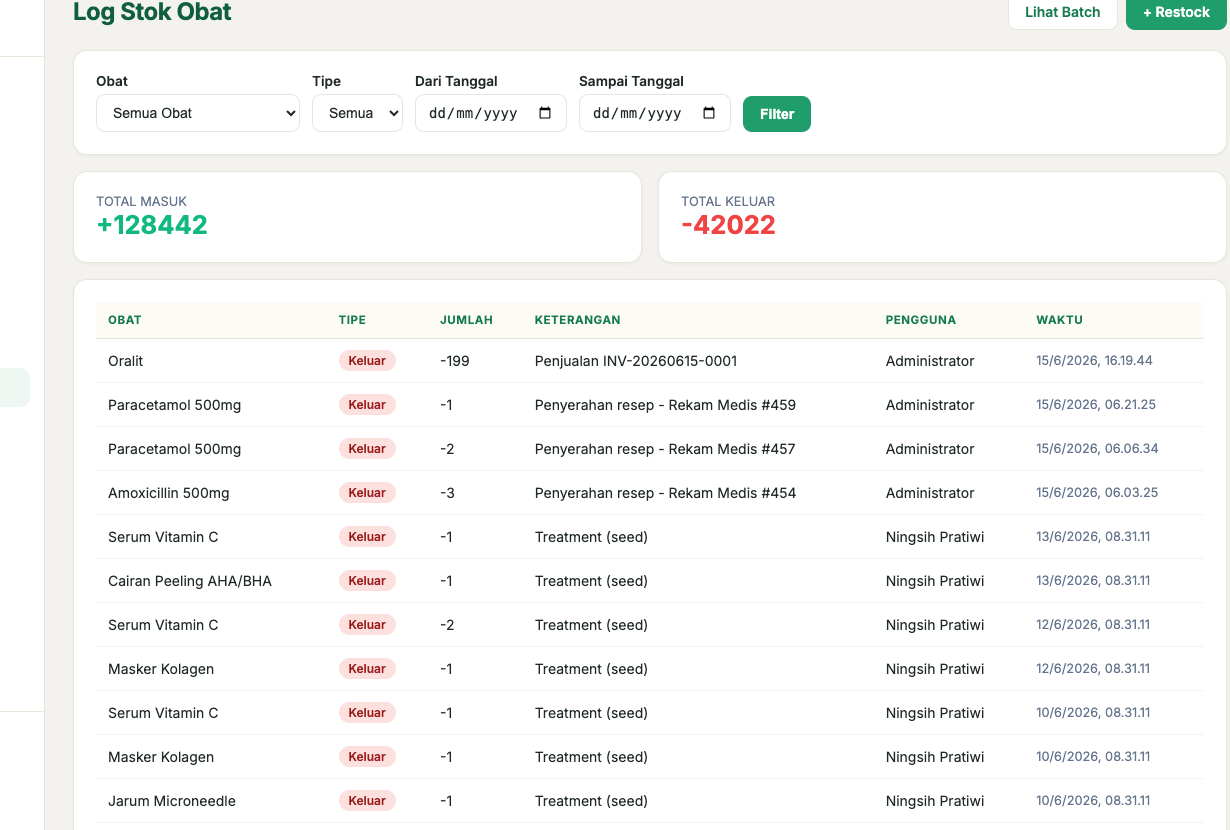The width and height of the screenshot is (1230, 830).
Task: Click the -199 quantity cell
Action: [455, 361]
